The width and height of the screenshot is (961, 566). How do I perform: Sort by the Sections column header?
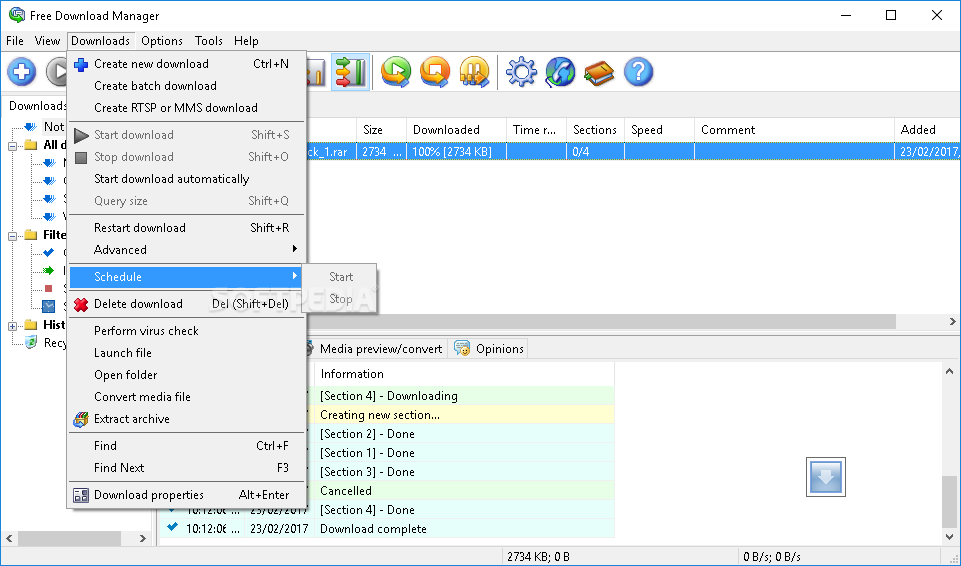coord(595,130)
